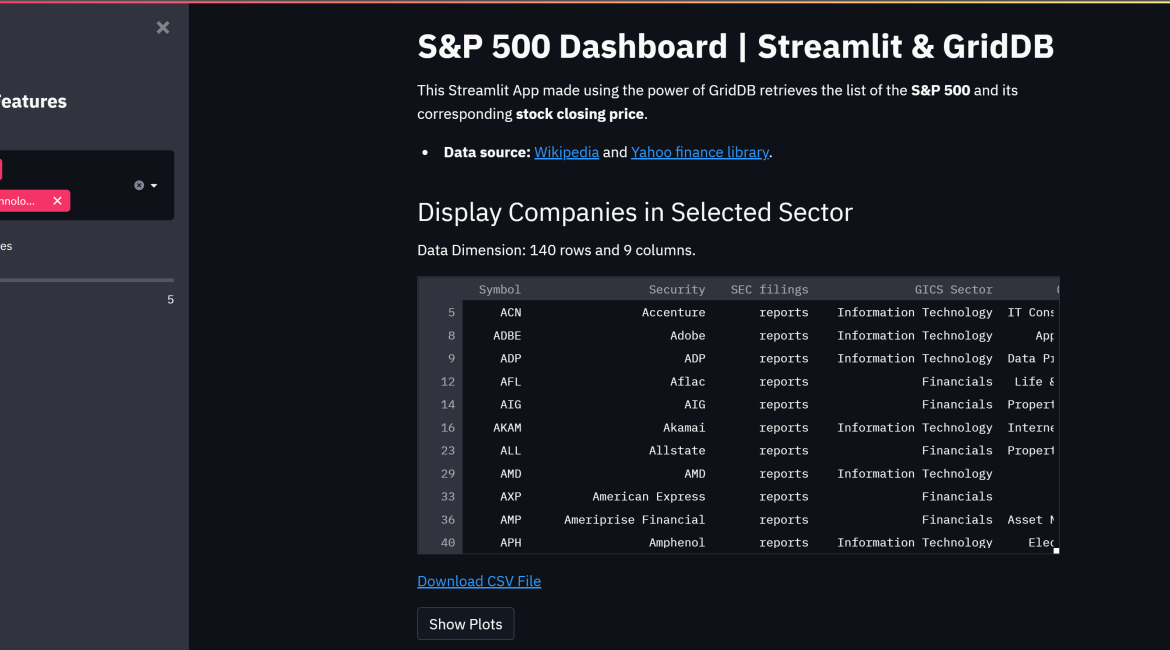This screenshot has height=650, width=1170.
Task: Clear all selected sectors in multiselect
Action: 139,185
